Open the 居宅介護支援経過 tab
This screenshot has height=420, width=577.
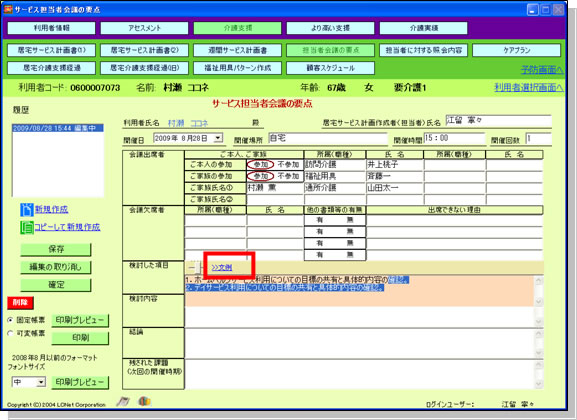(x=52, y=68)
